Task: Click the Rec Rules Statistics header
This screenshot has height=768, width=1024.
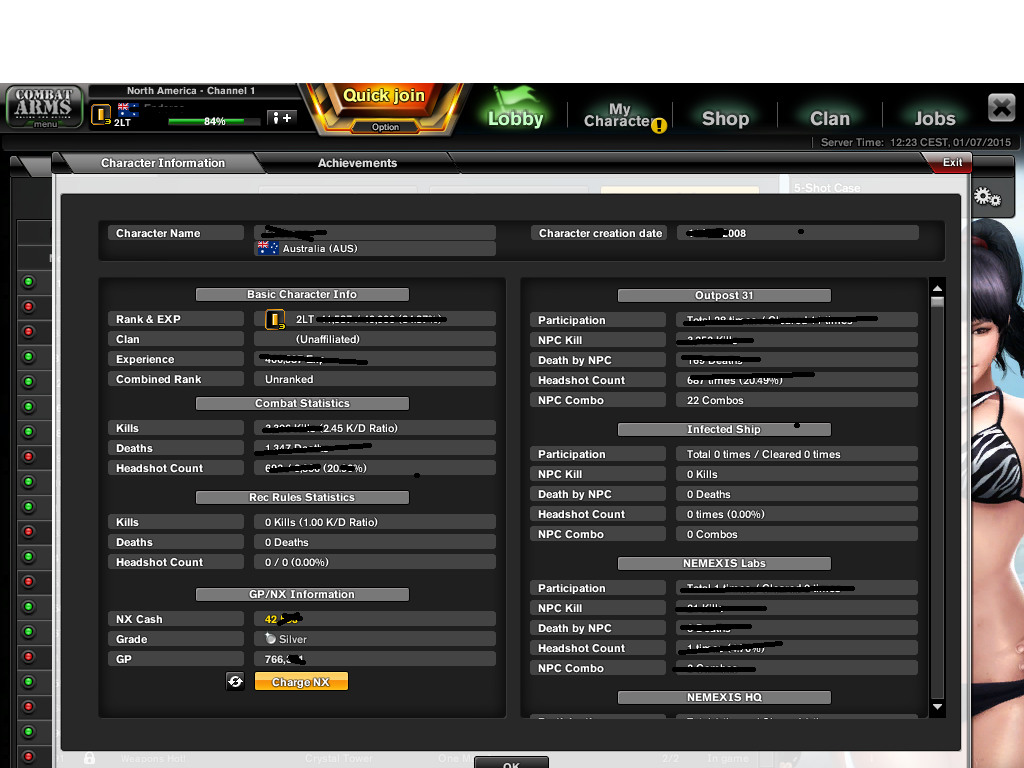Action: coord(302,498)
